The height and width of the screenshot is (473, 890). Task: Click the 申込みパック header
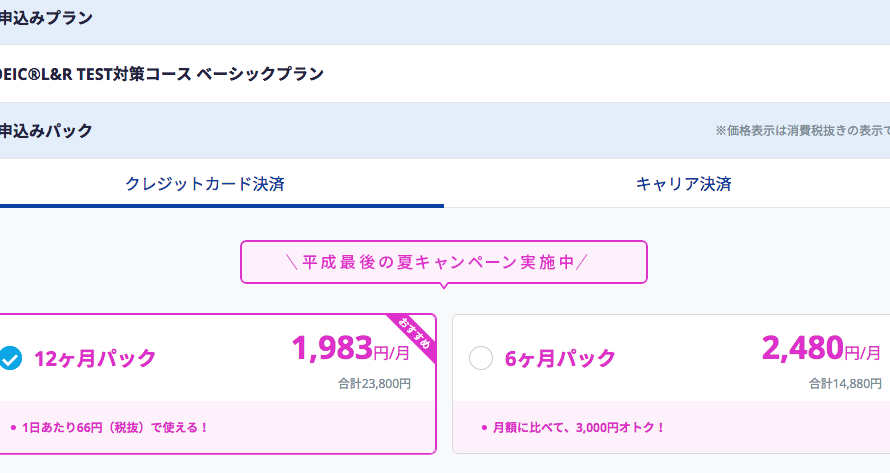[46, 131]
